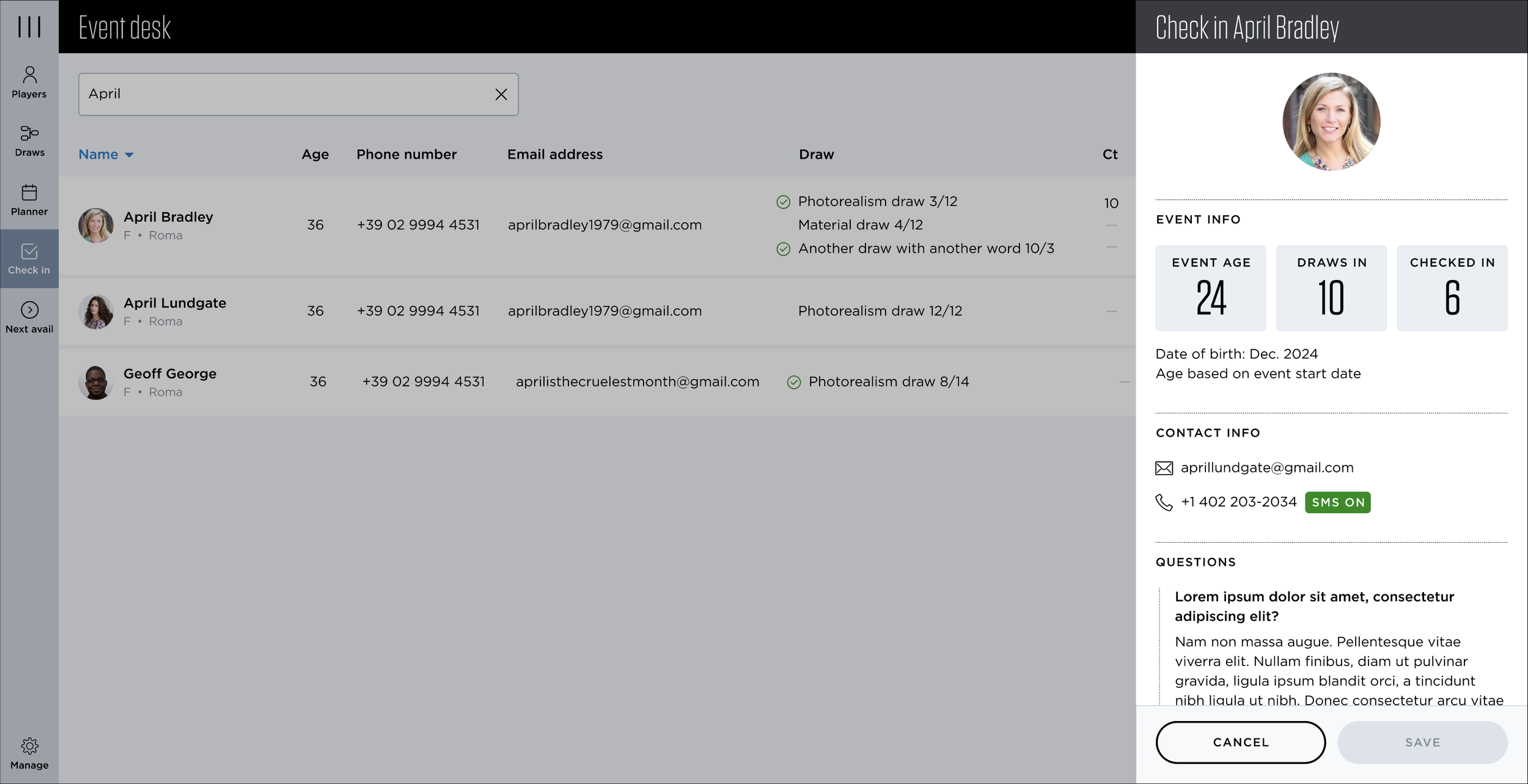
Task: Toggle check for Another draw with another word
Action: point(783,249)
